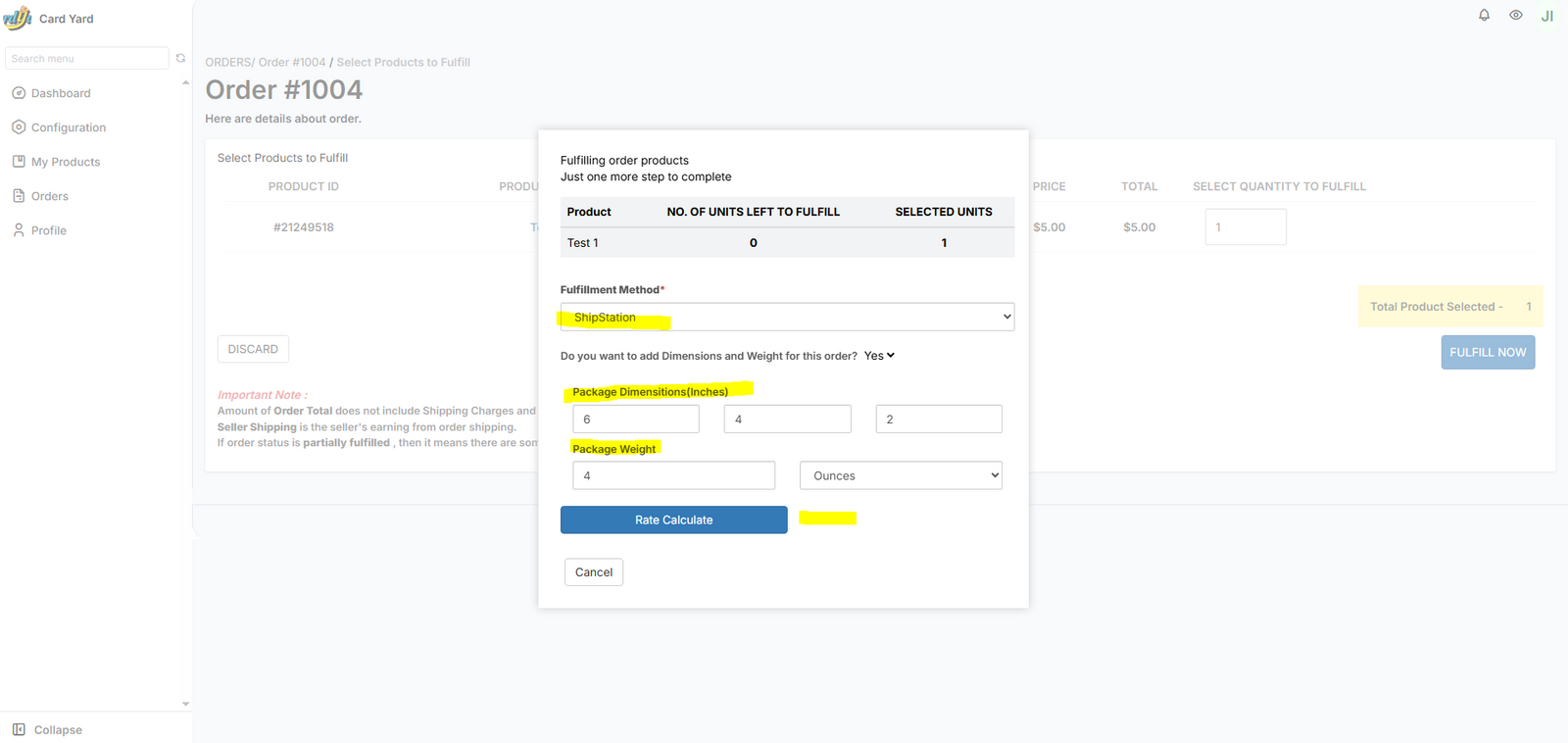The height and width of the screenshot is (743, 1568).
Task: Click the refresh icon beside search menu
Action: [180, 59]
